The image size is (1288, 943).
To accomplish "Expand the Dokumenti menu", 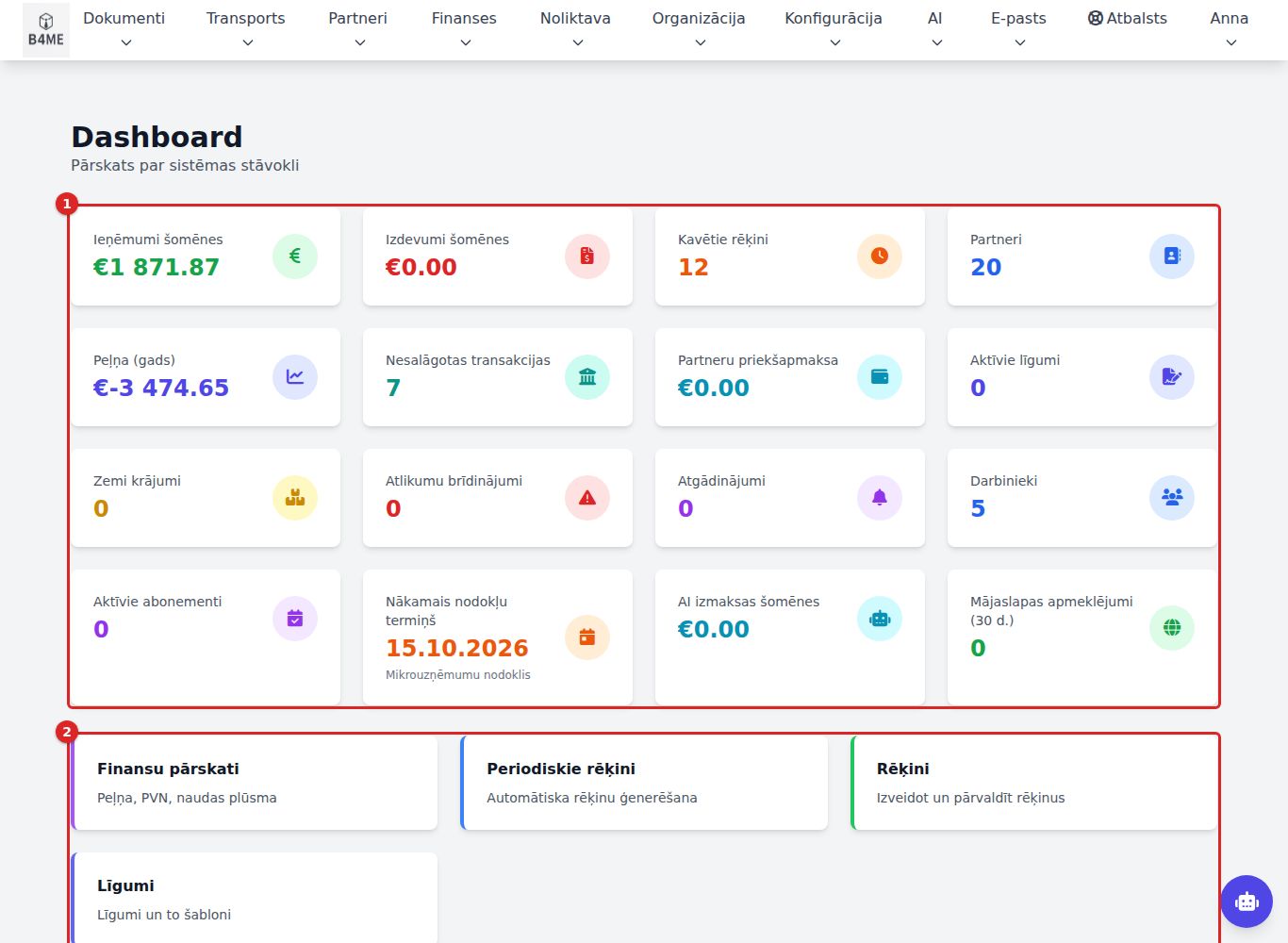I will coord(124,30).
